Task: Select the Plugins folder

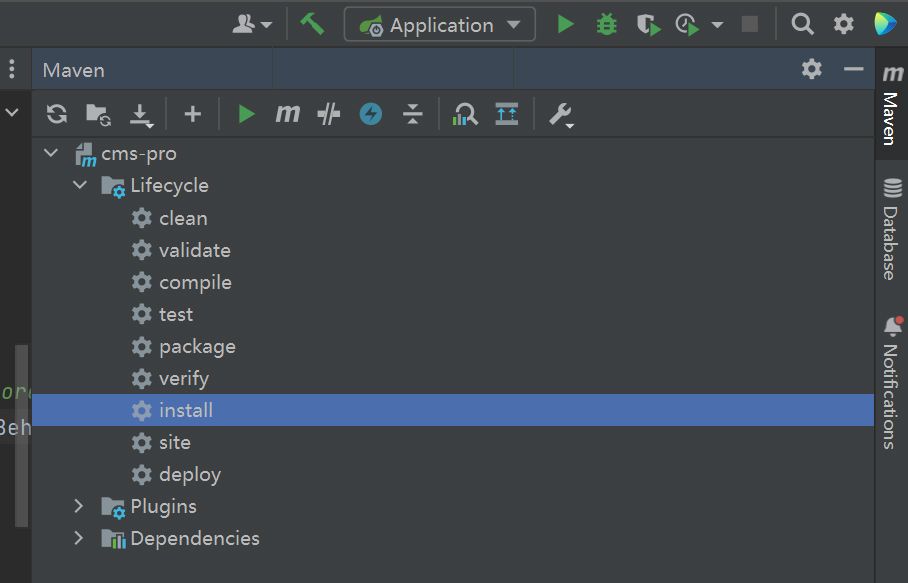Action: pyautogui.click(x=163, y=507)
